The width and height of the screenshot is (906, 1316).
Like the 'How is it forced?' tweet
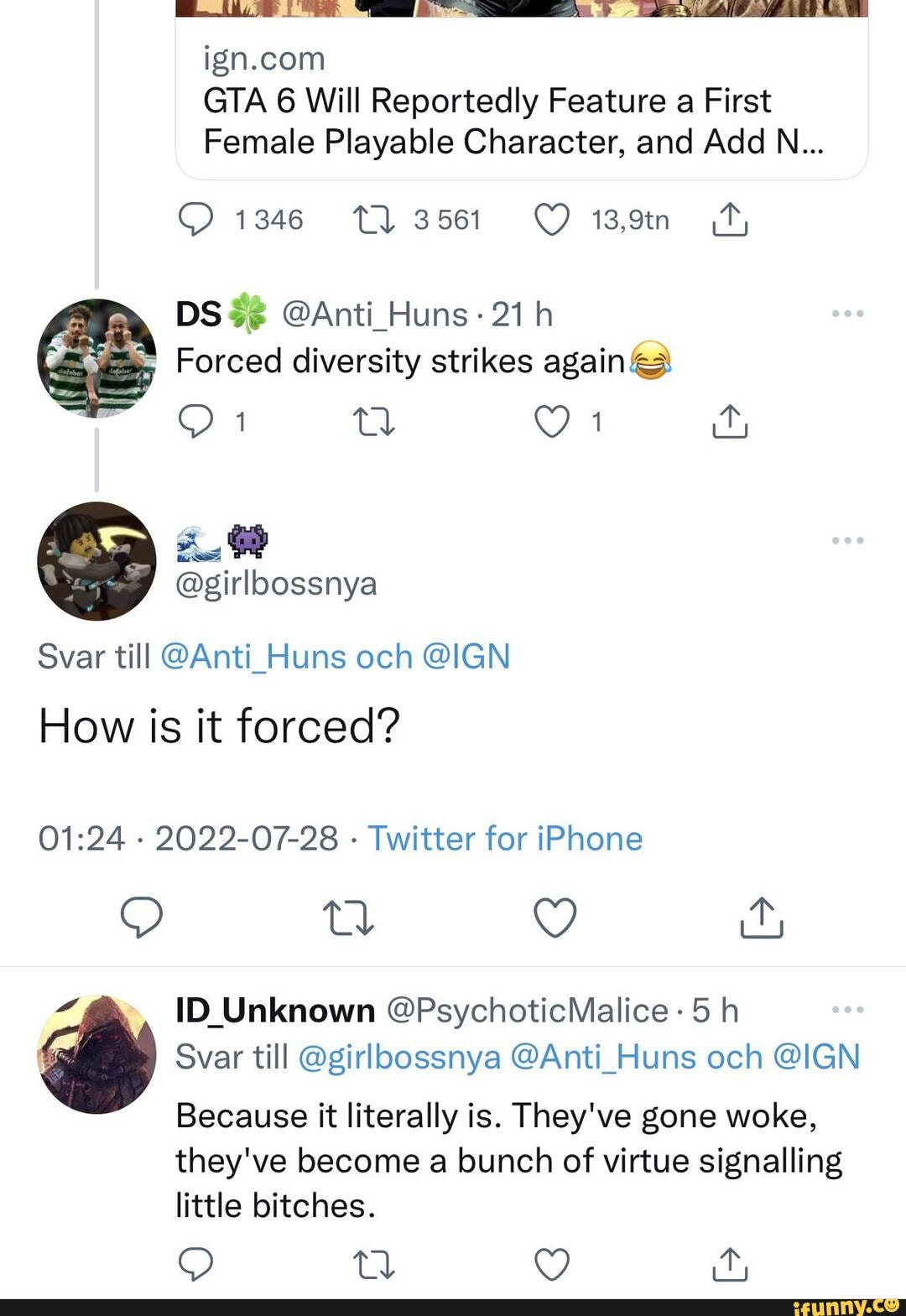pos(555,917)
